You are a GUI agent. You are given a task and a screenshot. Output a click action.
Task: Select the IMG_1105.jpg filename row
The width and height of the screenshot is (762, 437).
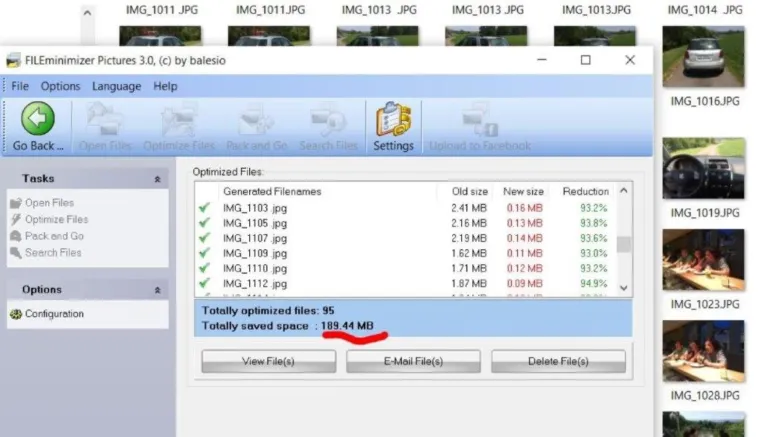(255, 223)
